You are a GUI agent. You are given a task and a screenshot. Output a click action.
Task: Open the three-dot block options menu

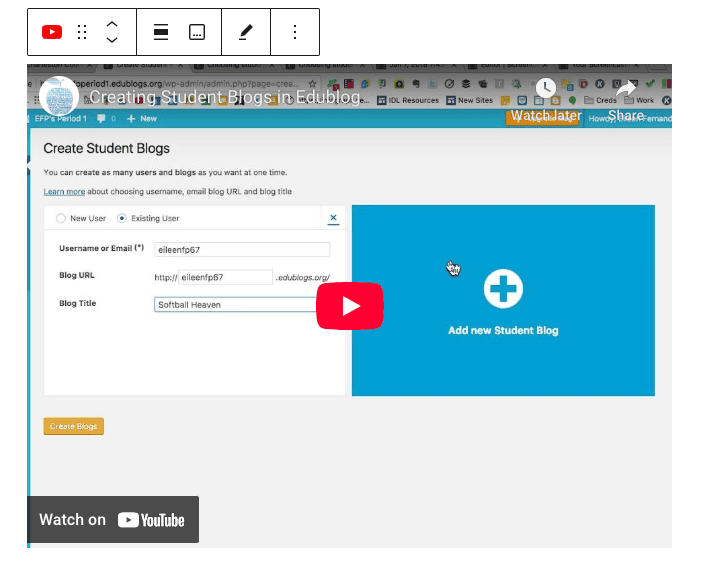[x=295, y=32]
